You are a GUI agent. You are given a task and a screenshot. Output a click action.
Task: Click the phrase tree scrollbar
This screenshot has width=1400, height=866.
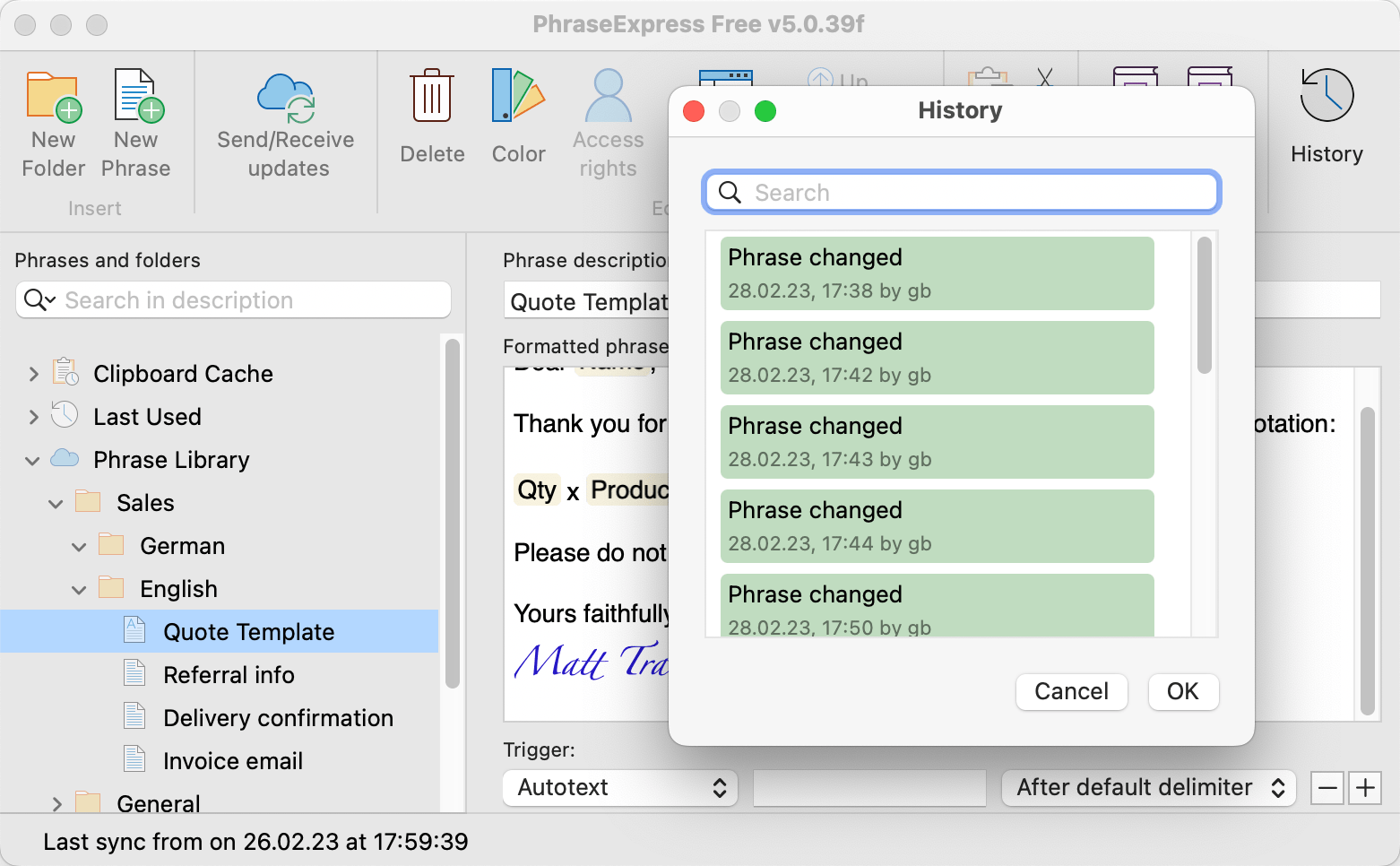(x=453, y=514)
